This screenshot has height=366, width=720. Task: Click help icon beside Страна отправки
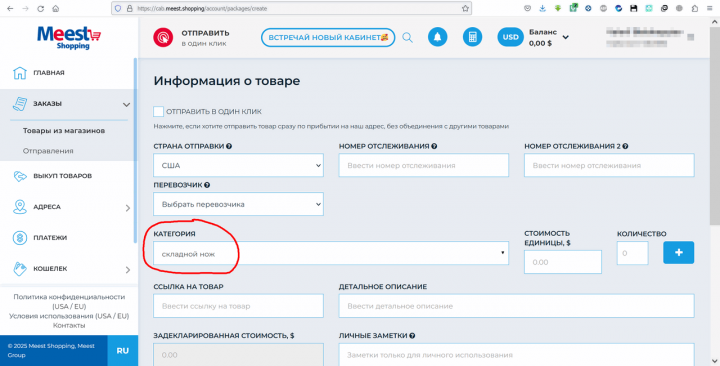229,146
